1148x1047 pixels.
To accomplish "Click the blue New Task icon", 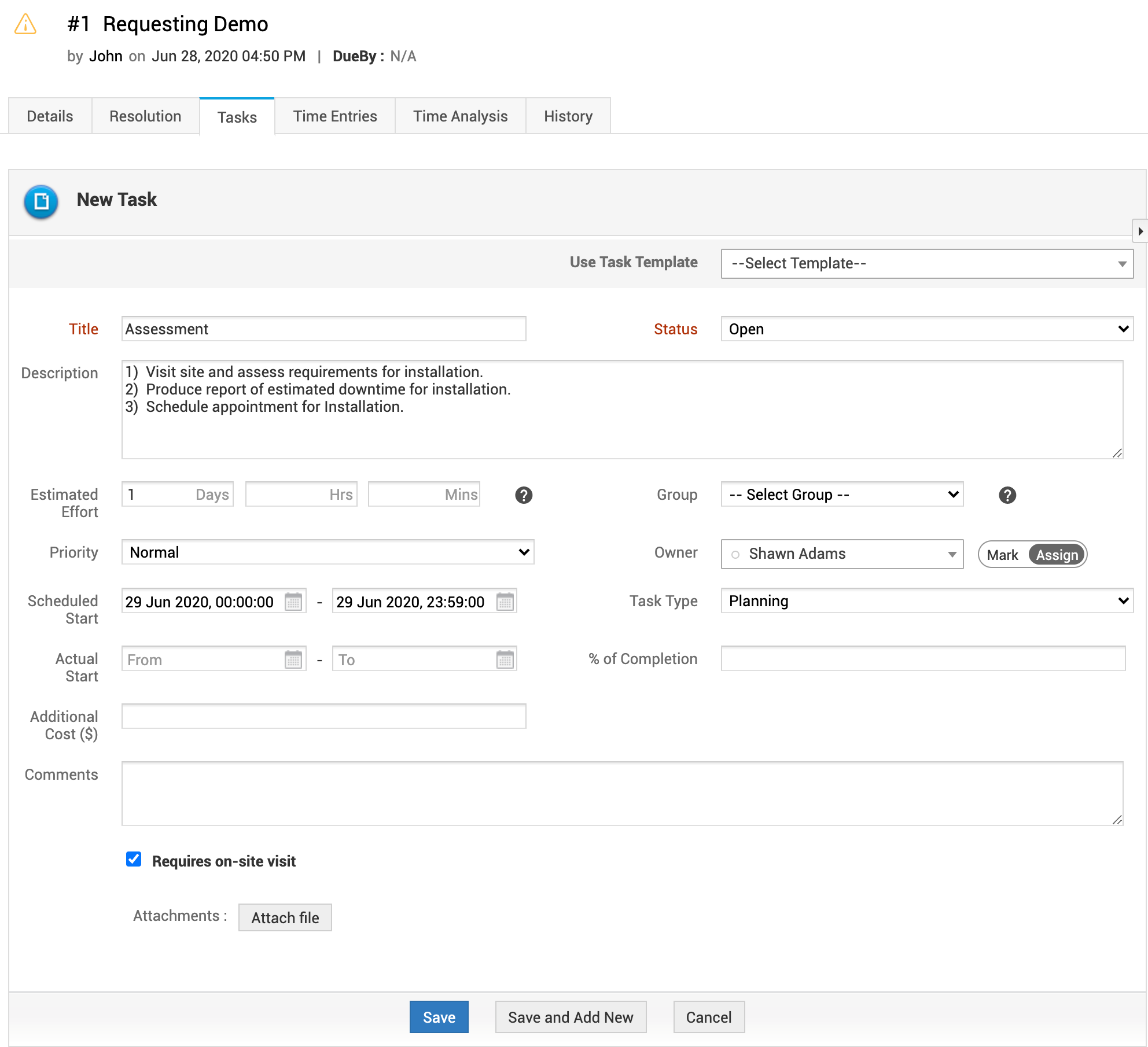I will pyautogui.click(x=41, y=201).
